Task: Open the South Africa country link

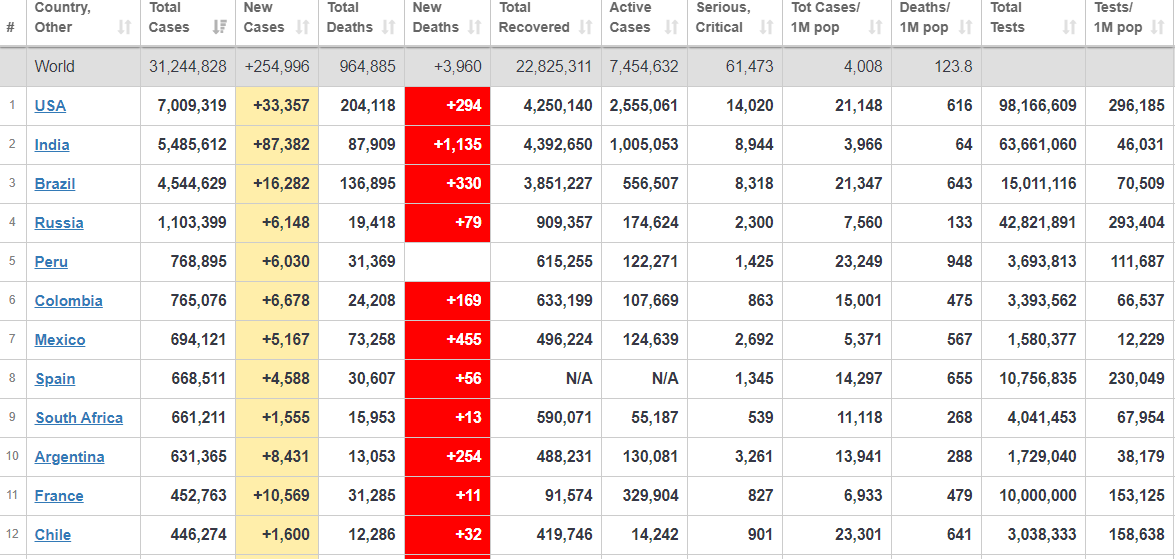Action: [79, 417]
